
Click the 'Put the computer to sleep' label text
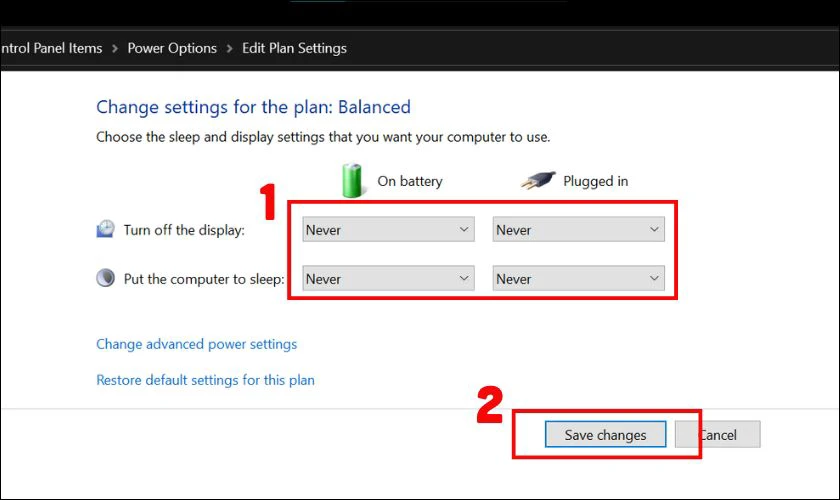pos(204,279)
